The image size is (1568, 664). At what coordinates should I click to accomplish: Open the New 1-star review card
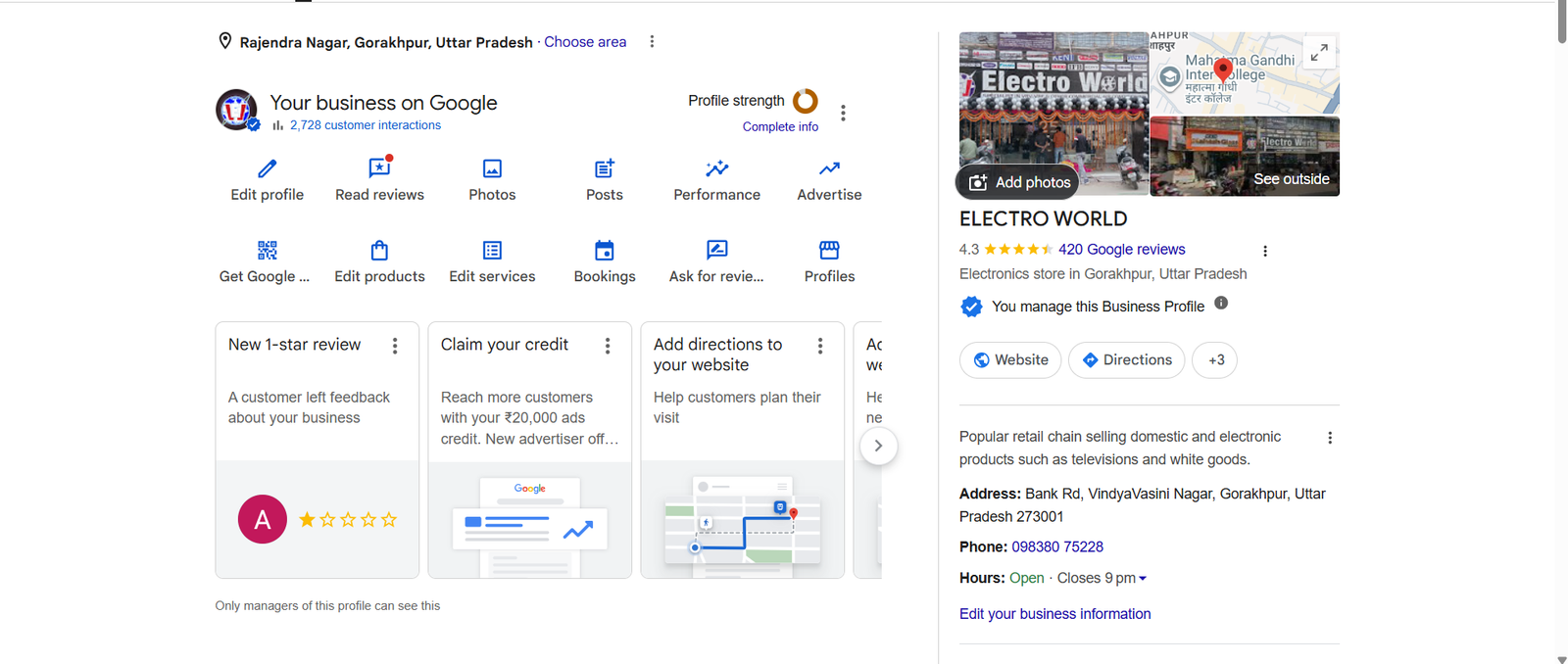[317, 450]
